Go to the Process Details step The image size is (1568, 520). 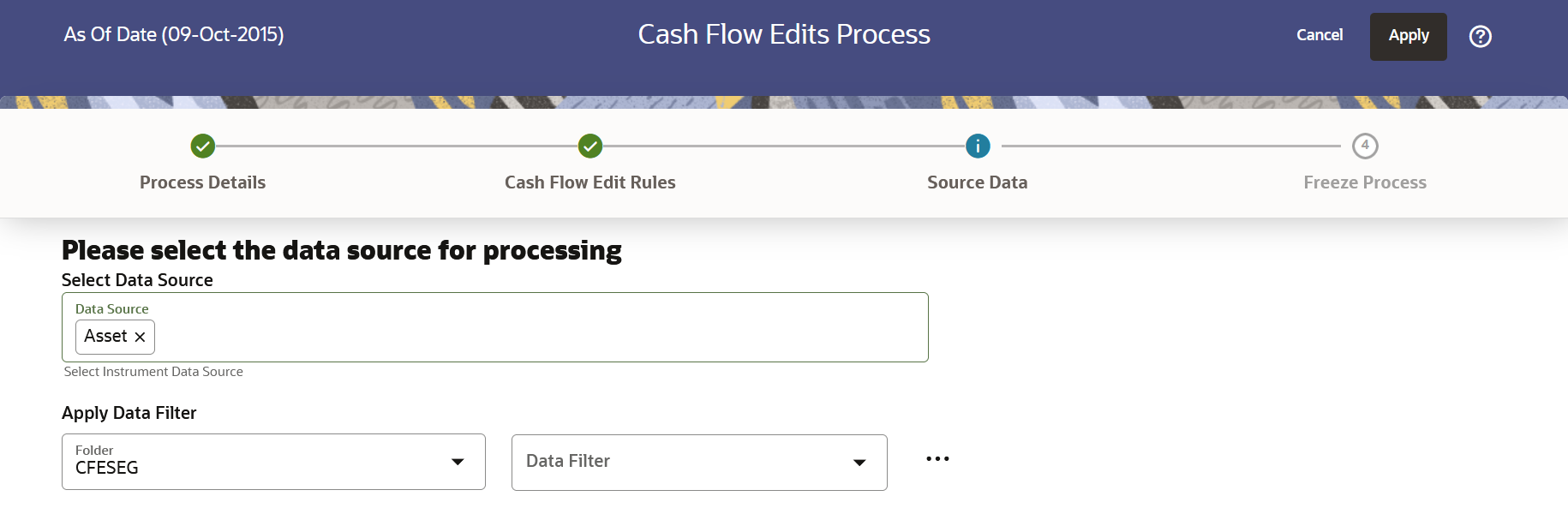(202, 182)
